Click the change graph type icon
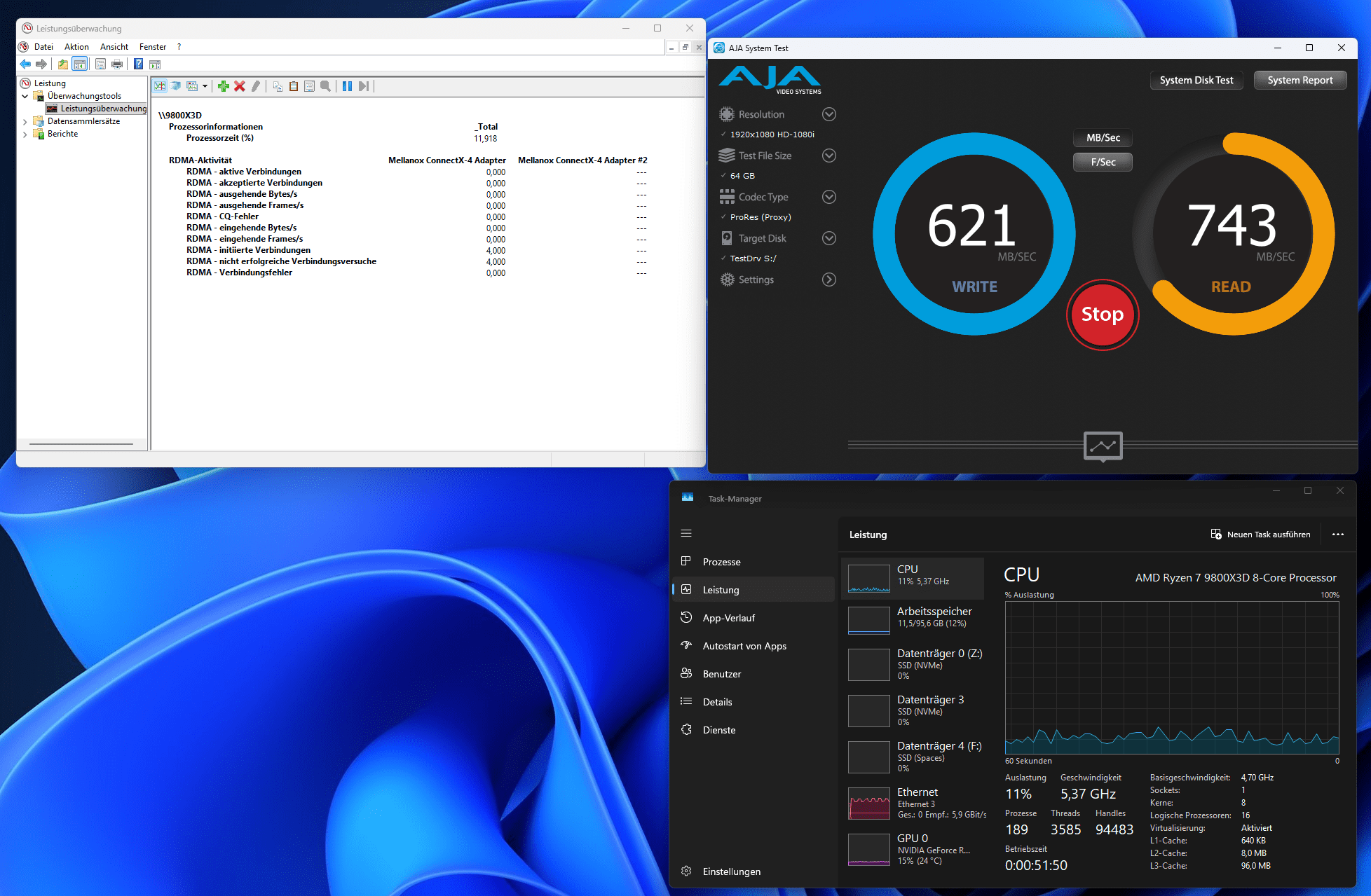 pyautogui.click(x=192, y=86)
